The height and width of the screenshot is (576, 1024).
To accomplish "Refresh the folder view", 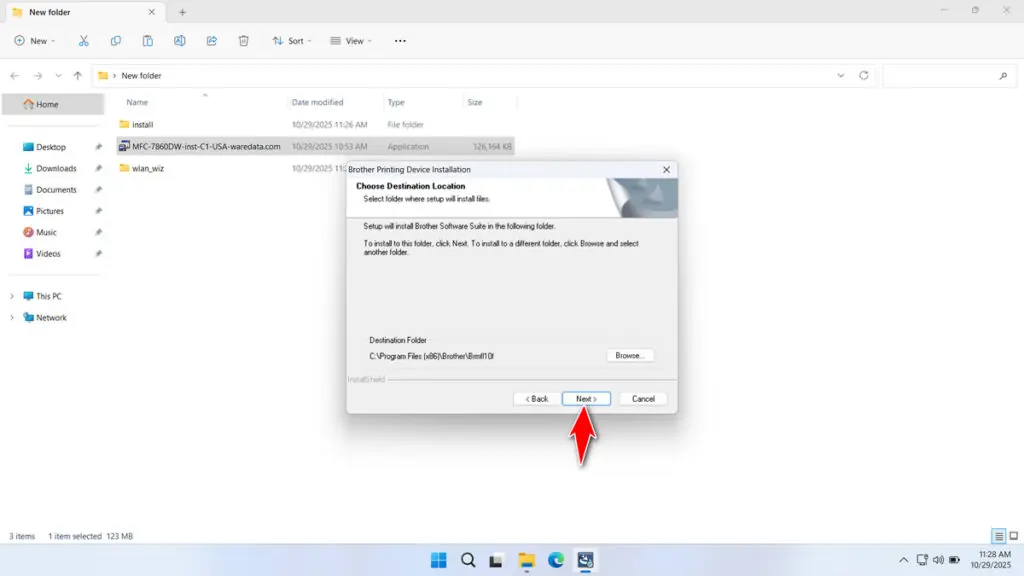I will pyautogui.click(x=862, y=75).
